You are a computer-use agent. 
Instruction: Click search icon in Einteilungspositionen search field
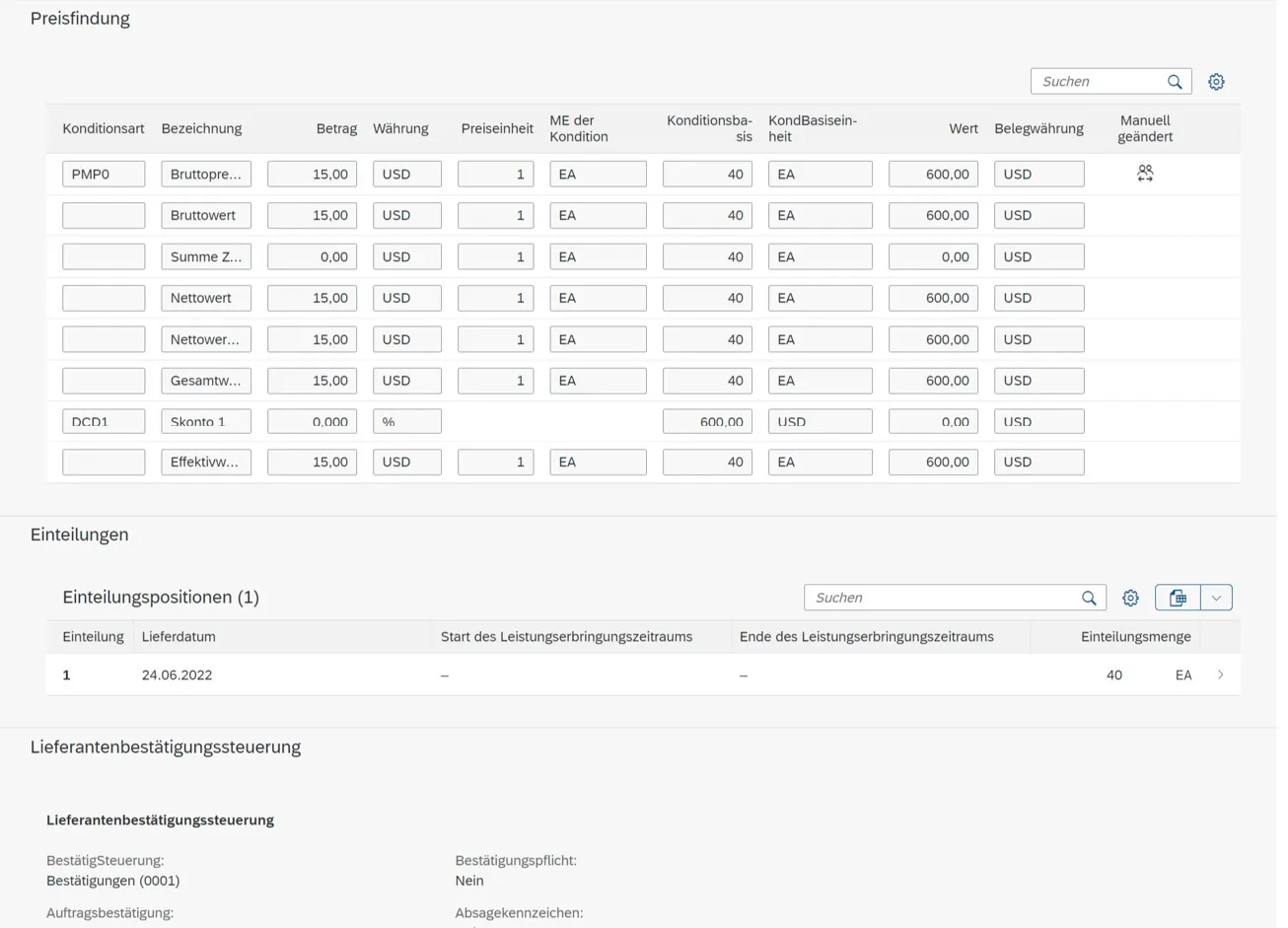pos(1089,598)
